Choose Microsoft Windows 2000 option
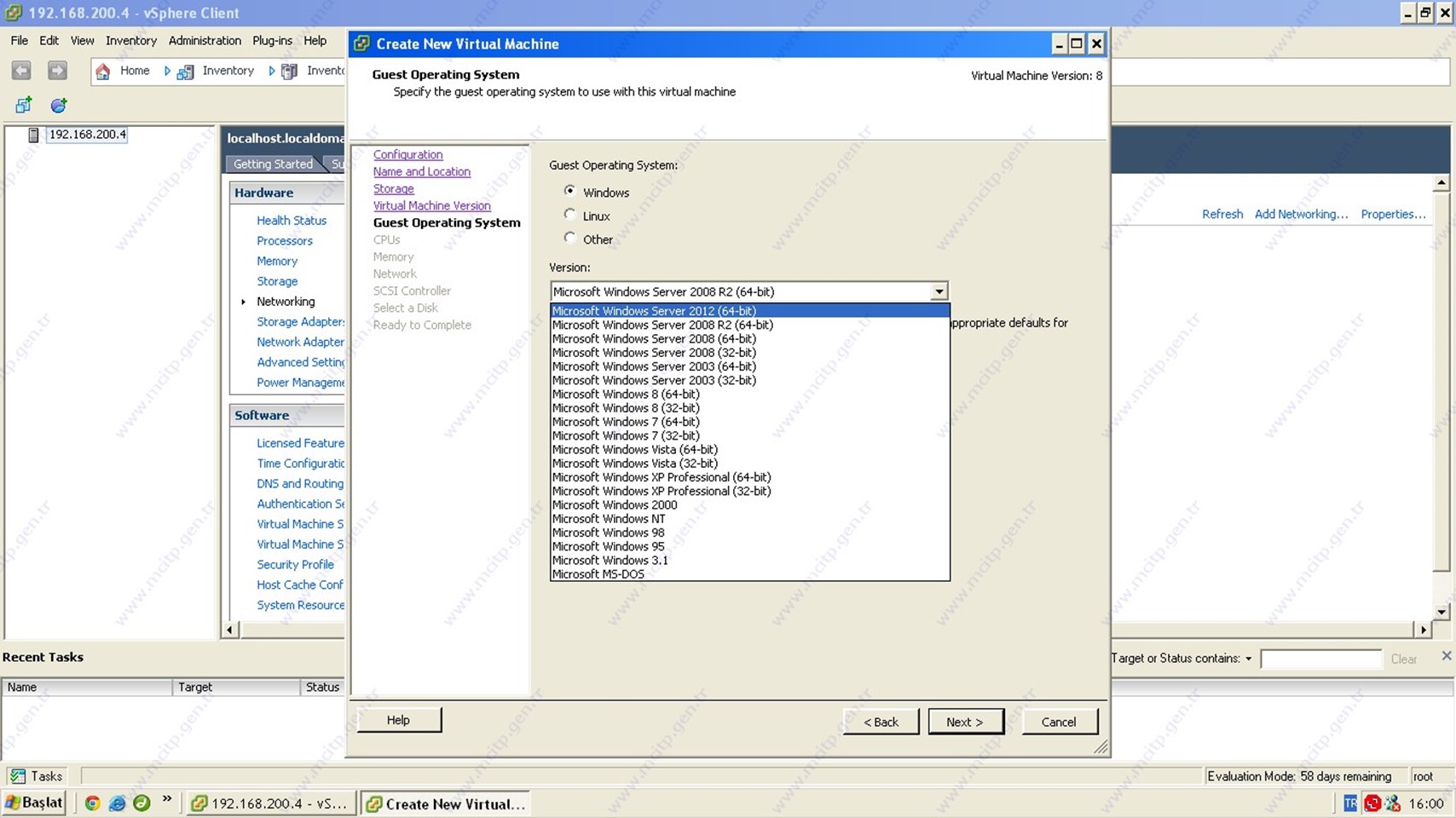This screenshot has height=818, width=1456. [749, 505]
